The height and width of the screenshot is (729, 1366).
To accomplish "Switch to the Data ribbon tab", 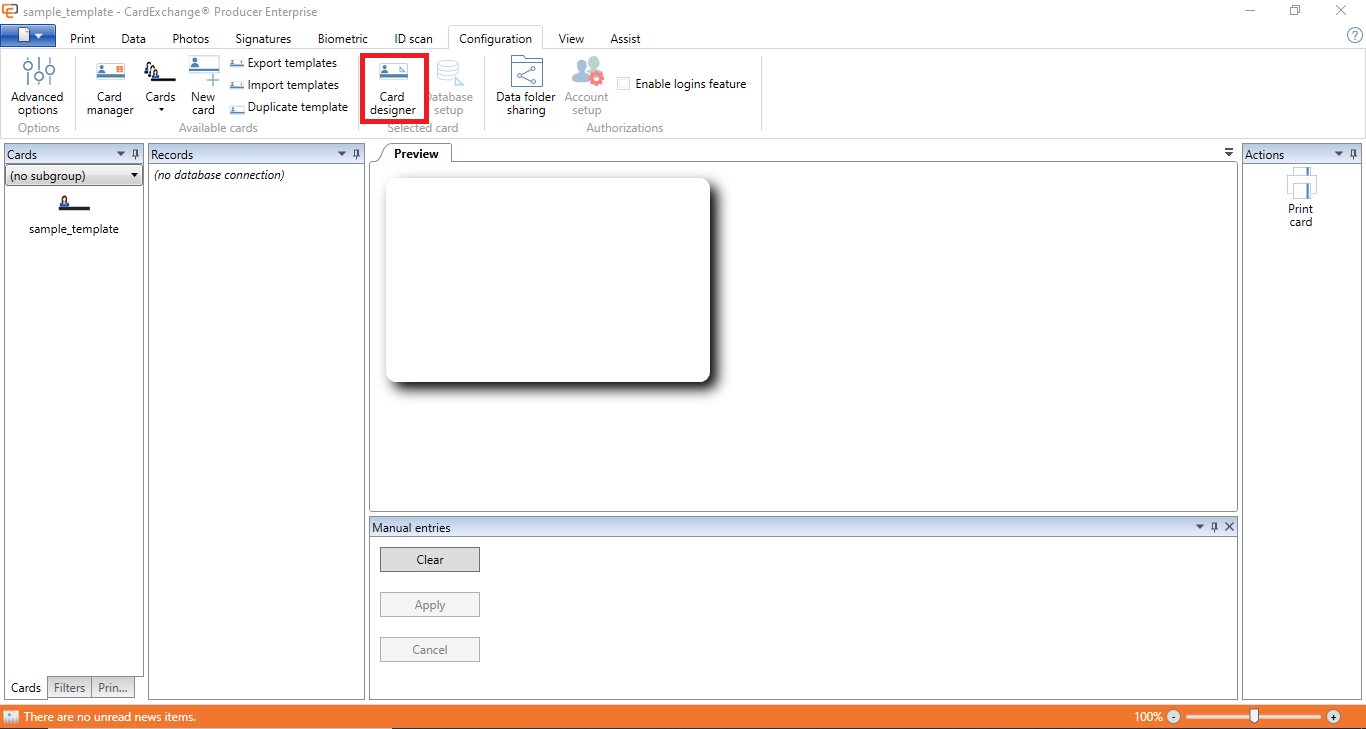I will pos(134,39).
